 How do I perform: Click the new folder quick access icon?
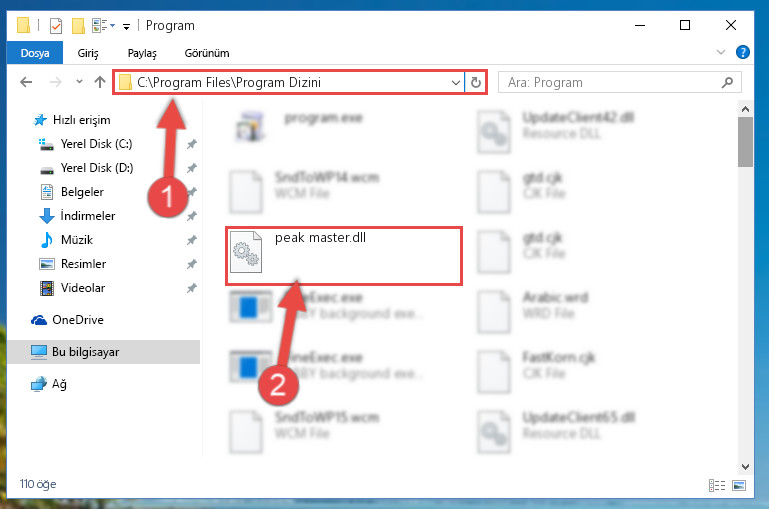coord(78,25)
